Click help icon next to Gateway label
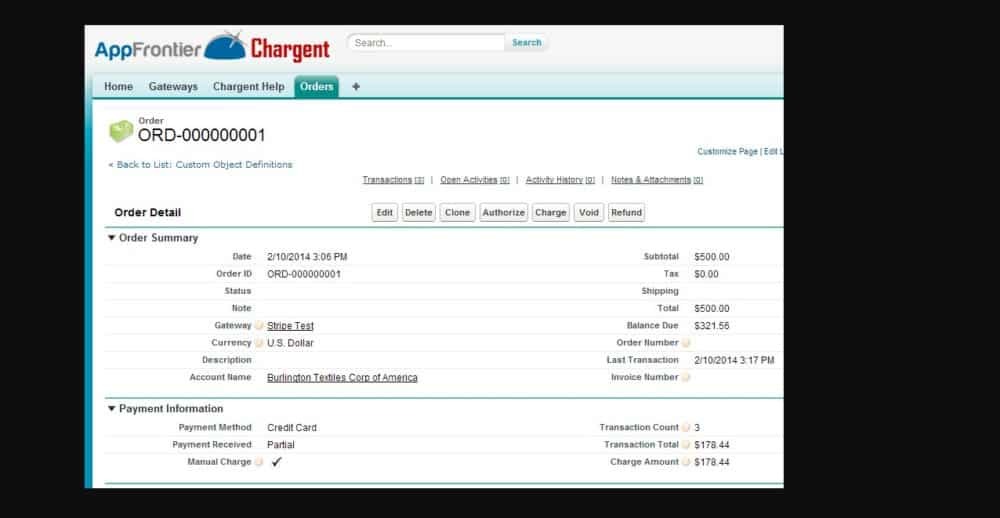This screenshot has height=518, width=1000. point(259,326)
